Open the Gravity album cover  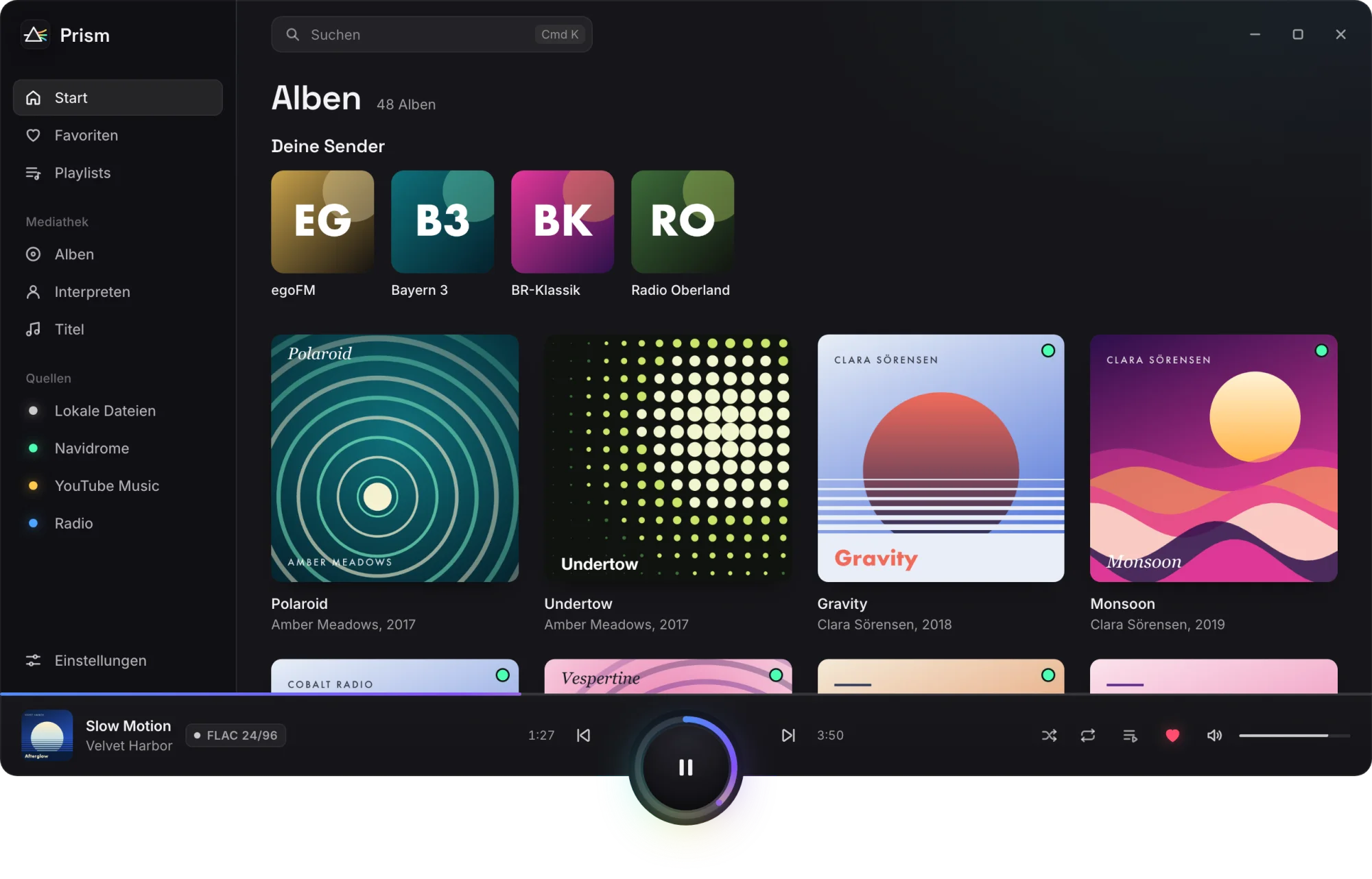941,458
